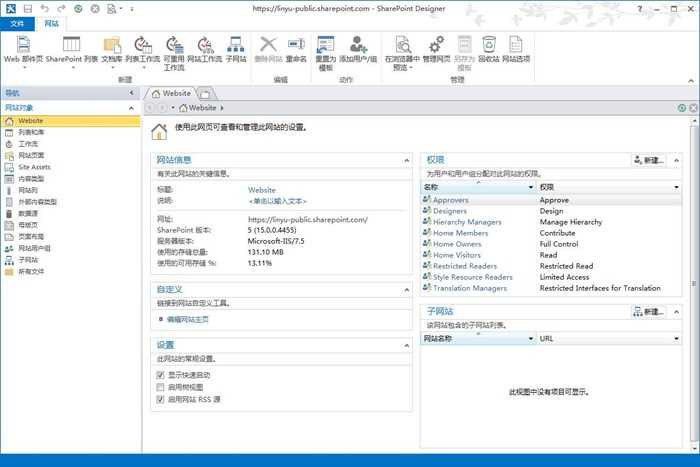The height and width of the screenshot is (467, 700).
Task: Collapse the 自定义 section
Action: click(406, 290)
